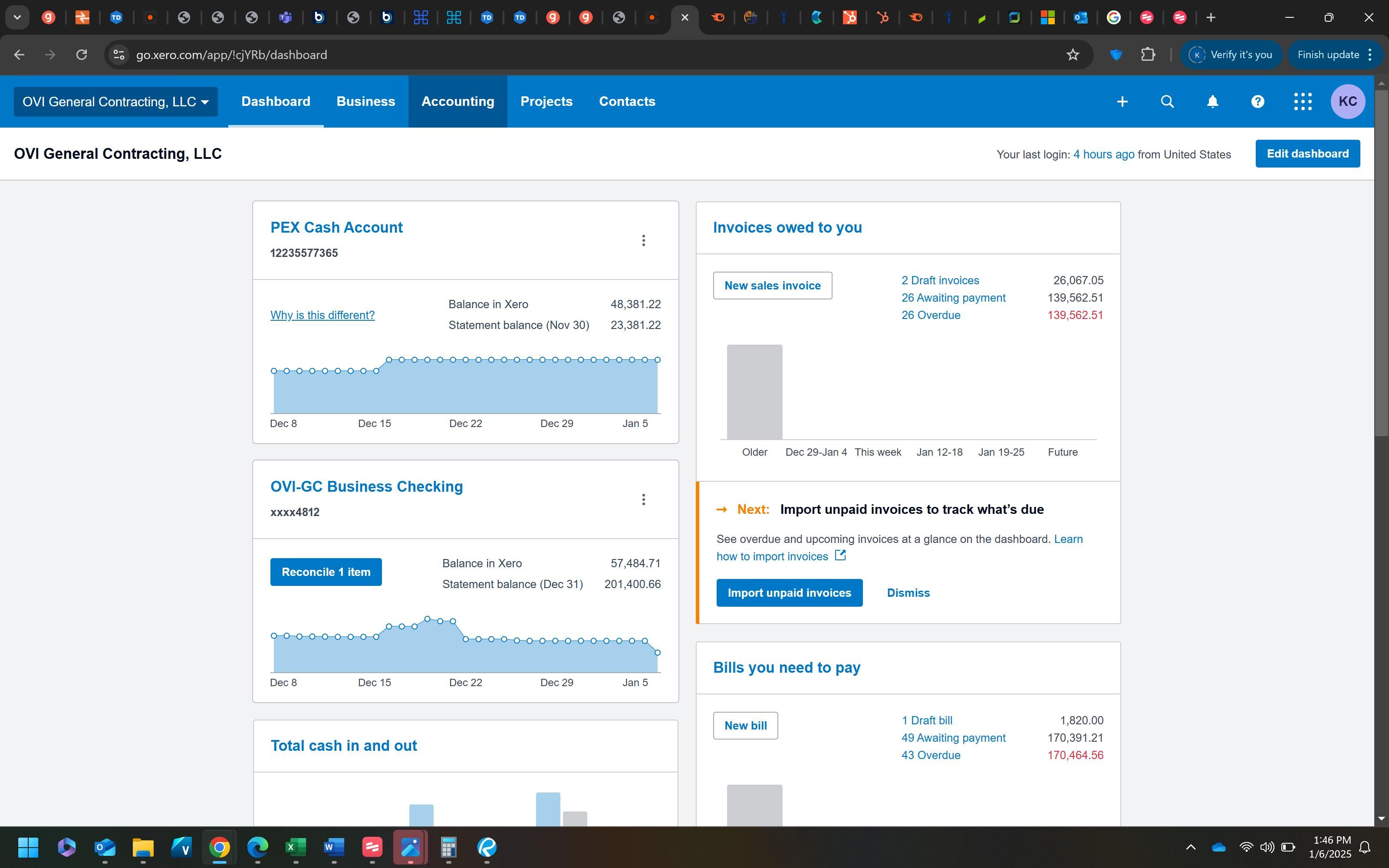Reload the page
1389x868 pixels.
(x=82, y=55)
